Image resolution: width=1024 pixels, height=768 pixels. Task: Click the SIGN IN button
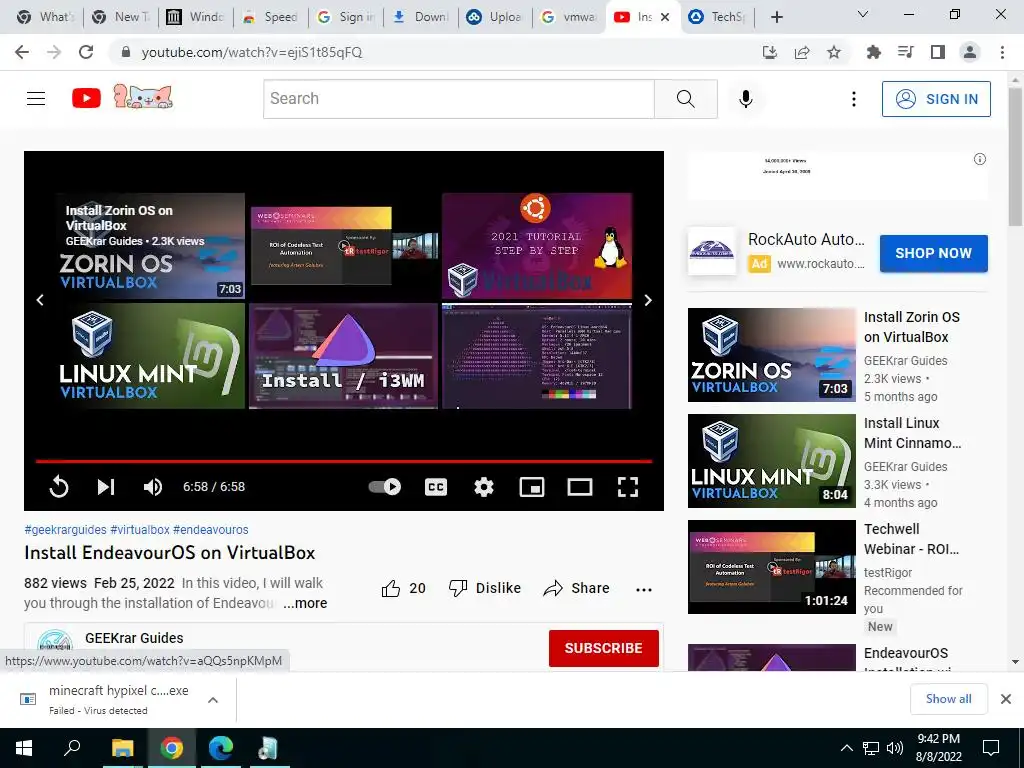(936, 99)
